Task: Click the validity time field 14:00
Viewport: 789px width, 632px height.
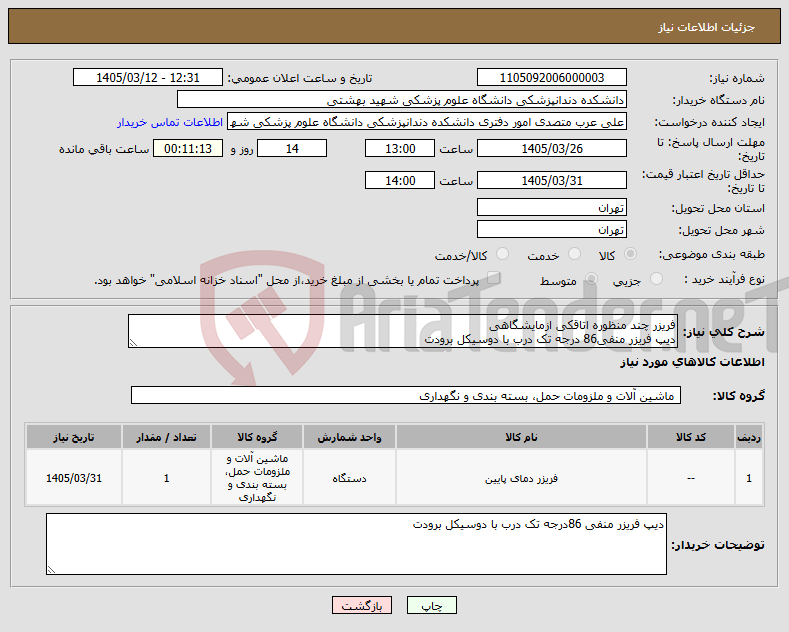Action: (x=400, y=180)
